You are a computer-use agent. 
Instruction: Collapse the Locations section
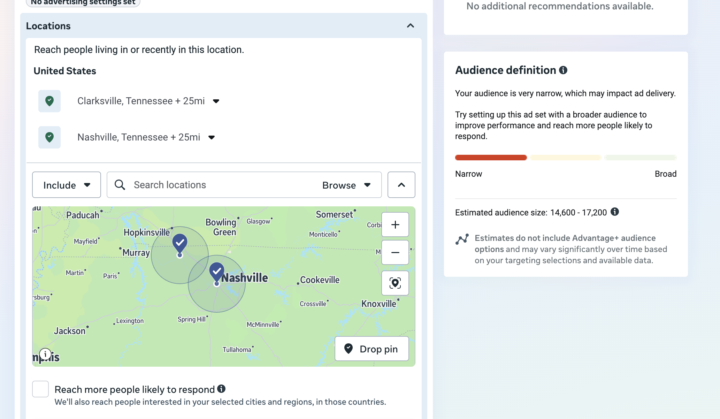(x=410, y=26)
